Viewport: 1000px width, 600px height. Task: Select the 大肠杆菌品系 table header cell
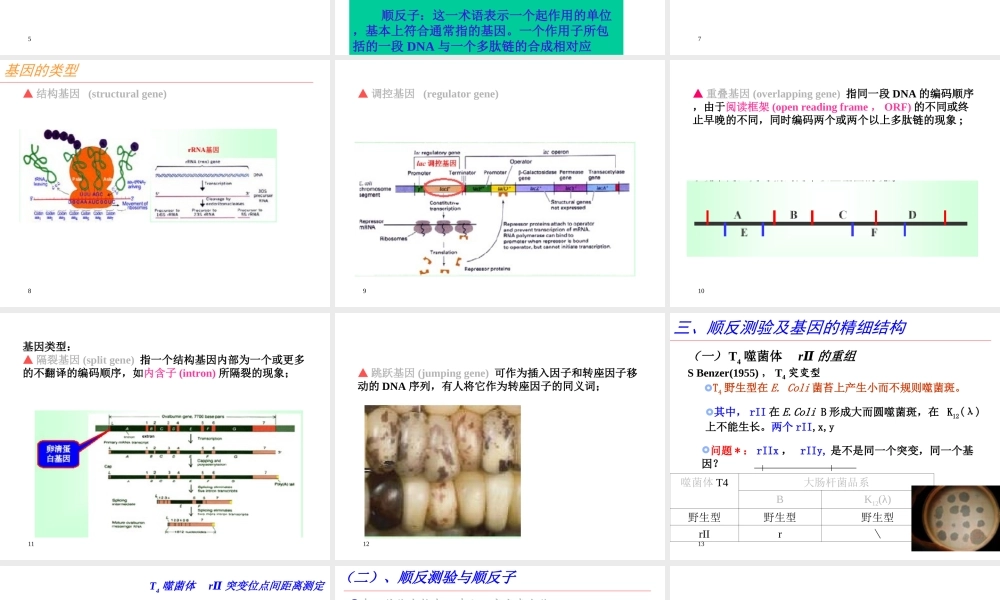[836, 483]
